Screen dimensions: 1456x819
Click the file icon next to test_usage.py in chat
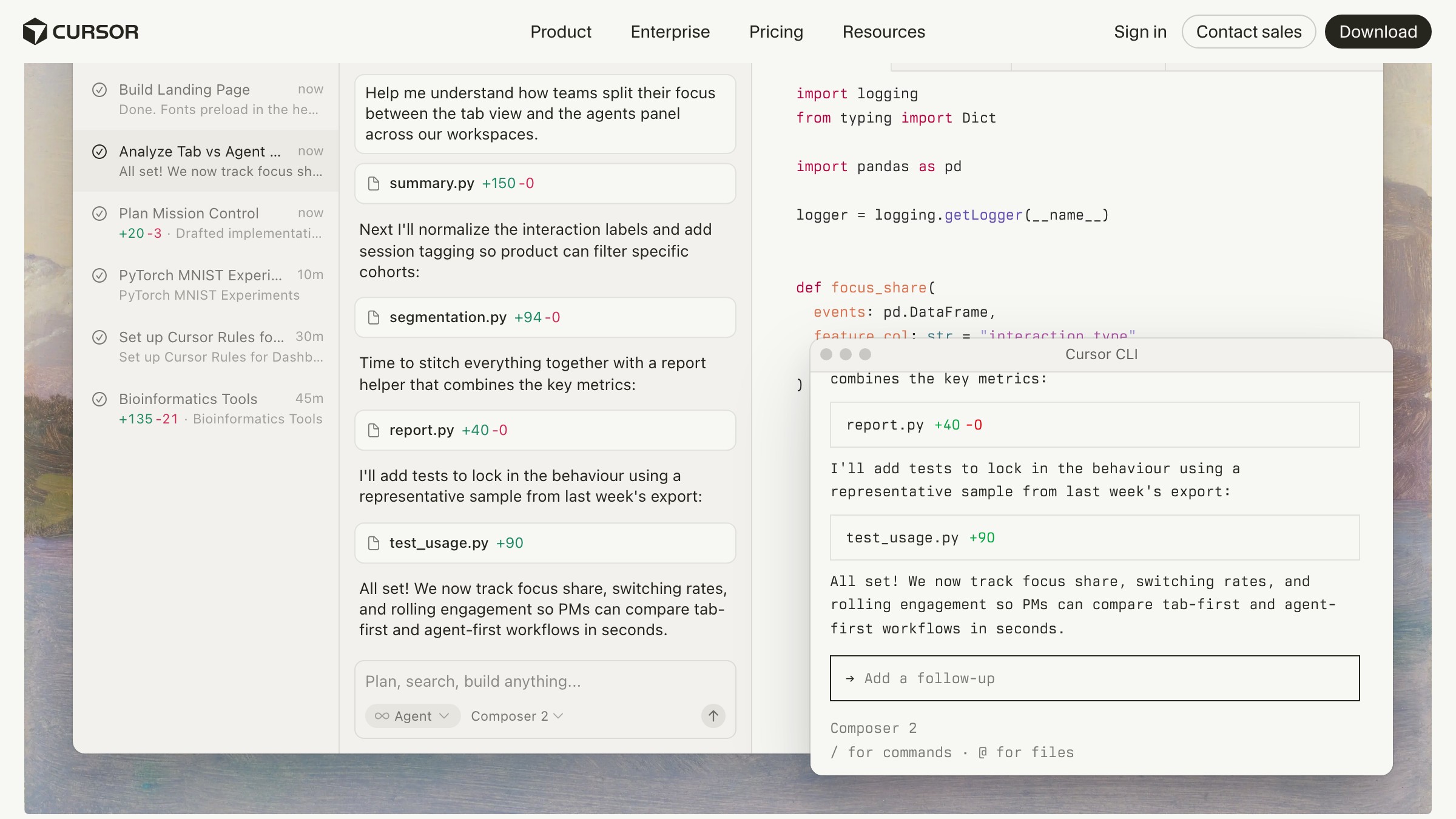coord(374,543)
